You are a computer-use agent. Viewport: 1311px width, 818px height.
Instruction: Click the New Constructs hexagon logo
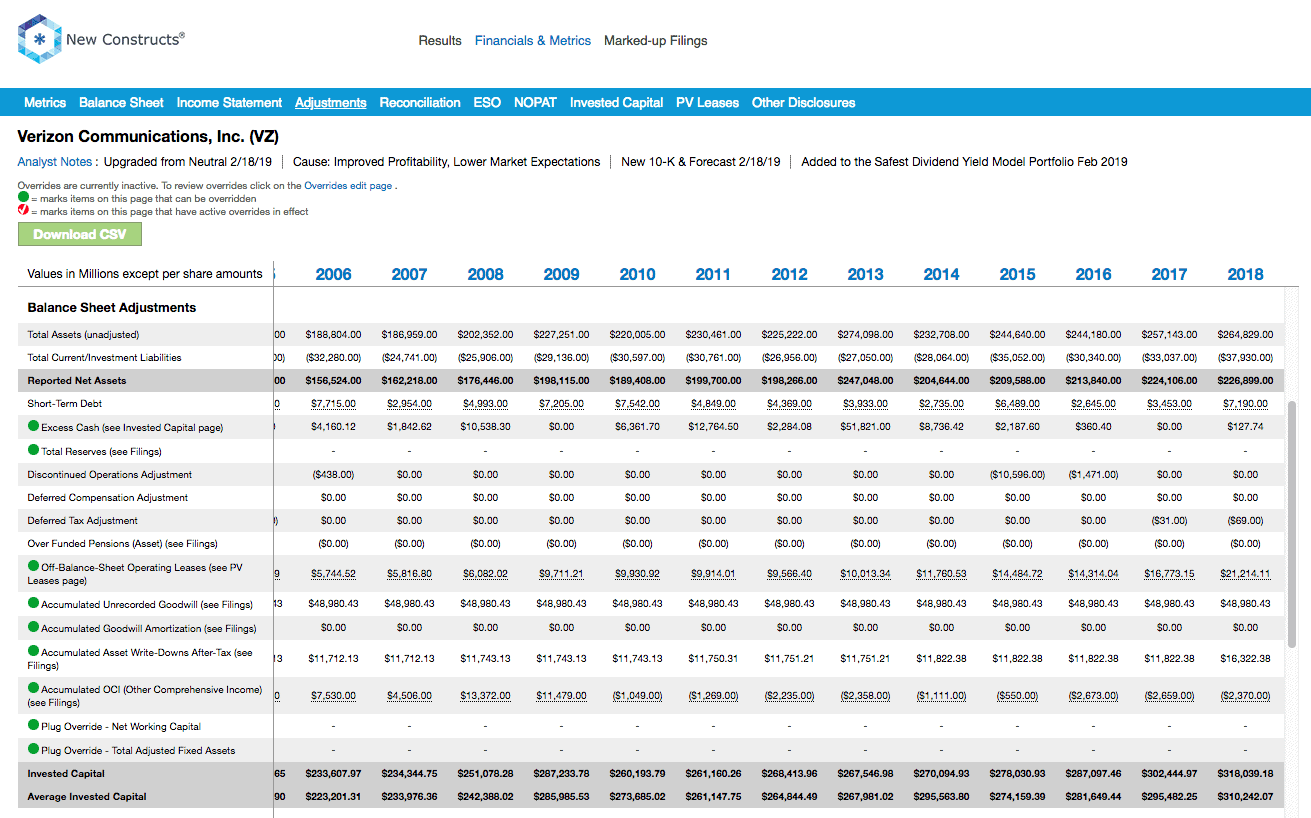[38, 39]
